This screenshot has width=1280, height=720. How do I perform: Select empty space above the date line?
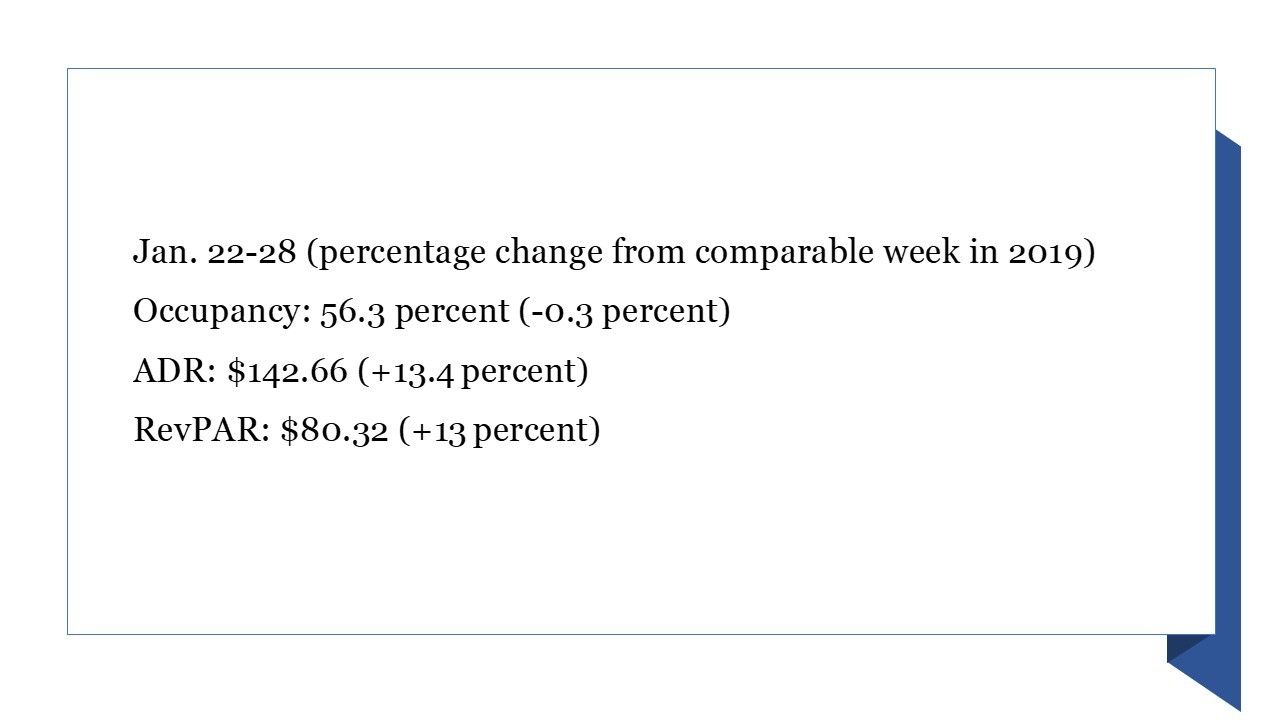(640, 150)
